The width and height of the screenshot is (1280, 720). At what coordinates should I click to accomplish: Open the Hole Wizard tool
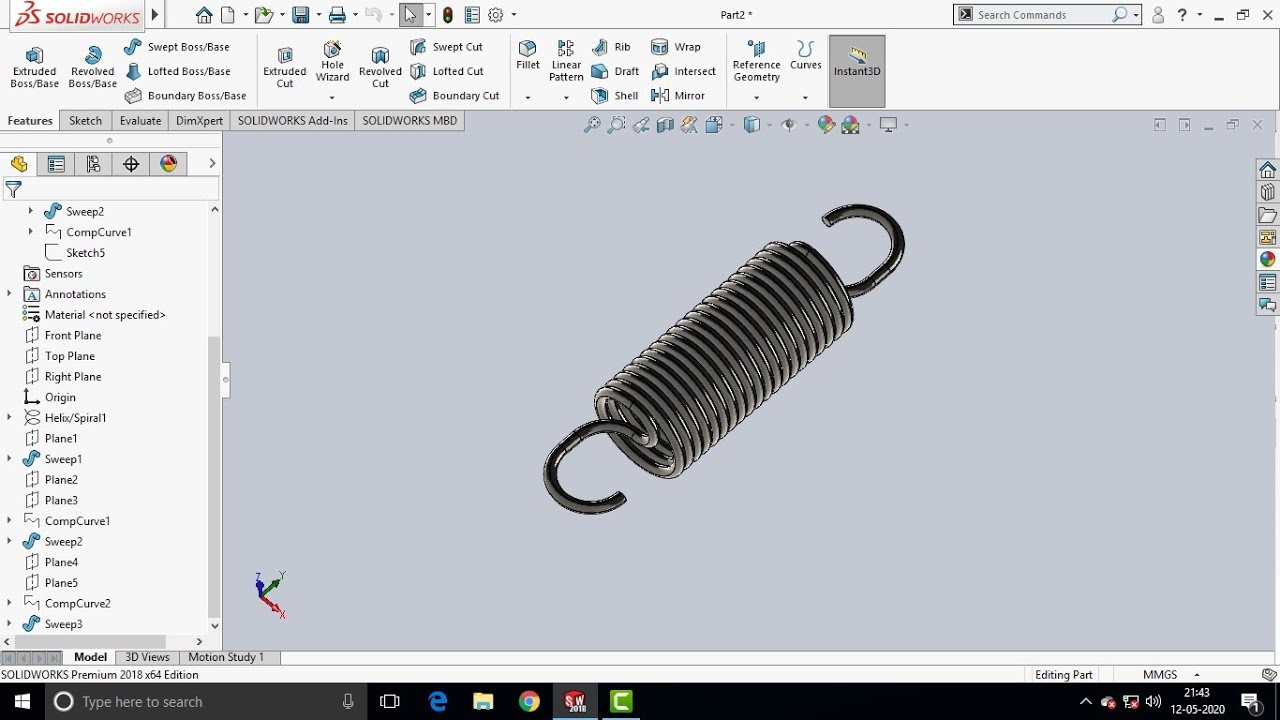(x=332, y=62)
